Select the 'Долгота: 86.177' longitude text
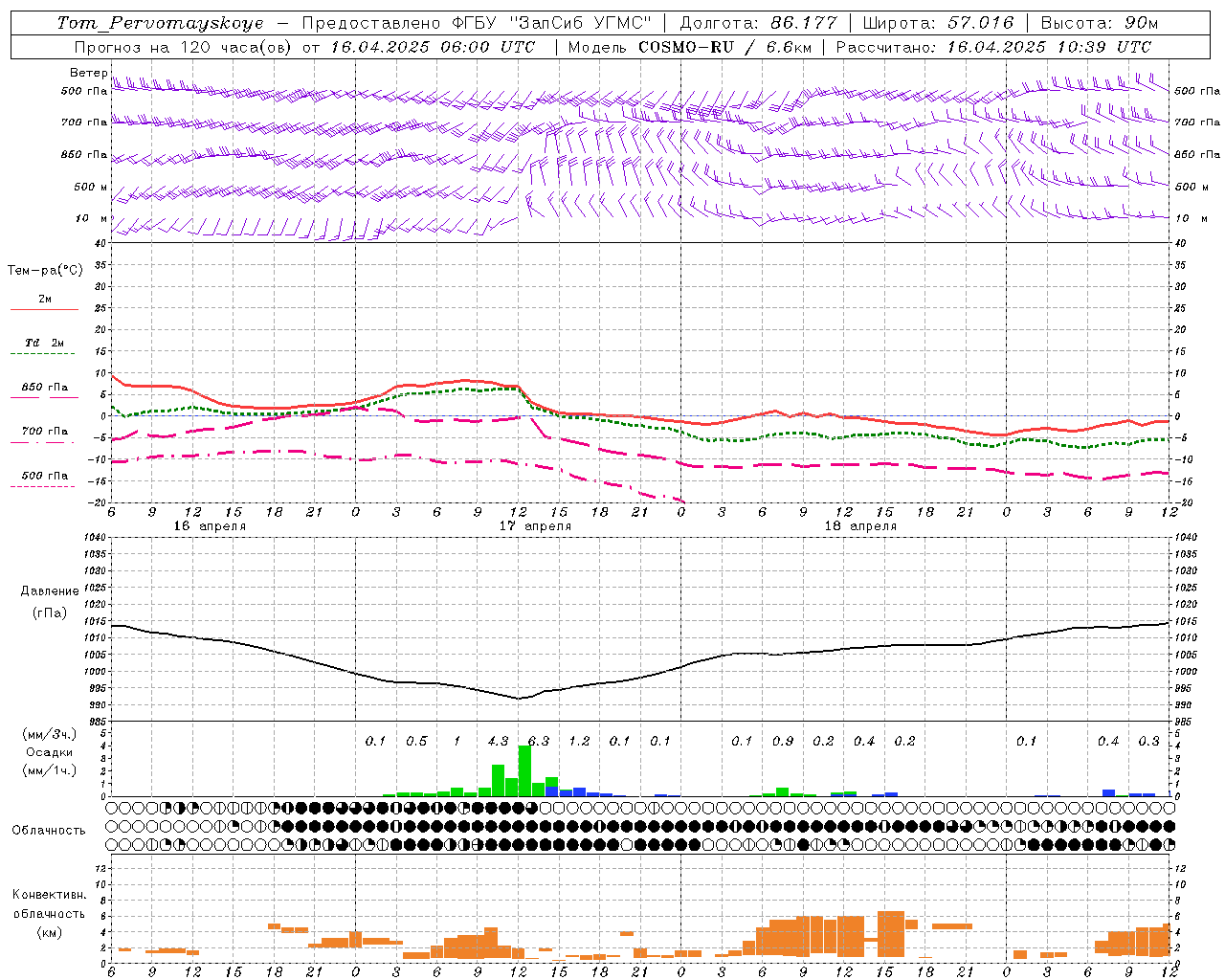 coord(758,23)
